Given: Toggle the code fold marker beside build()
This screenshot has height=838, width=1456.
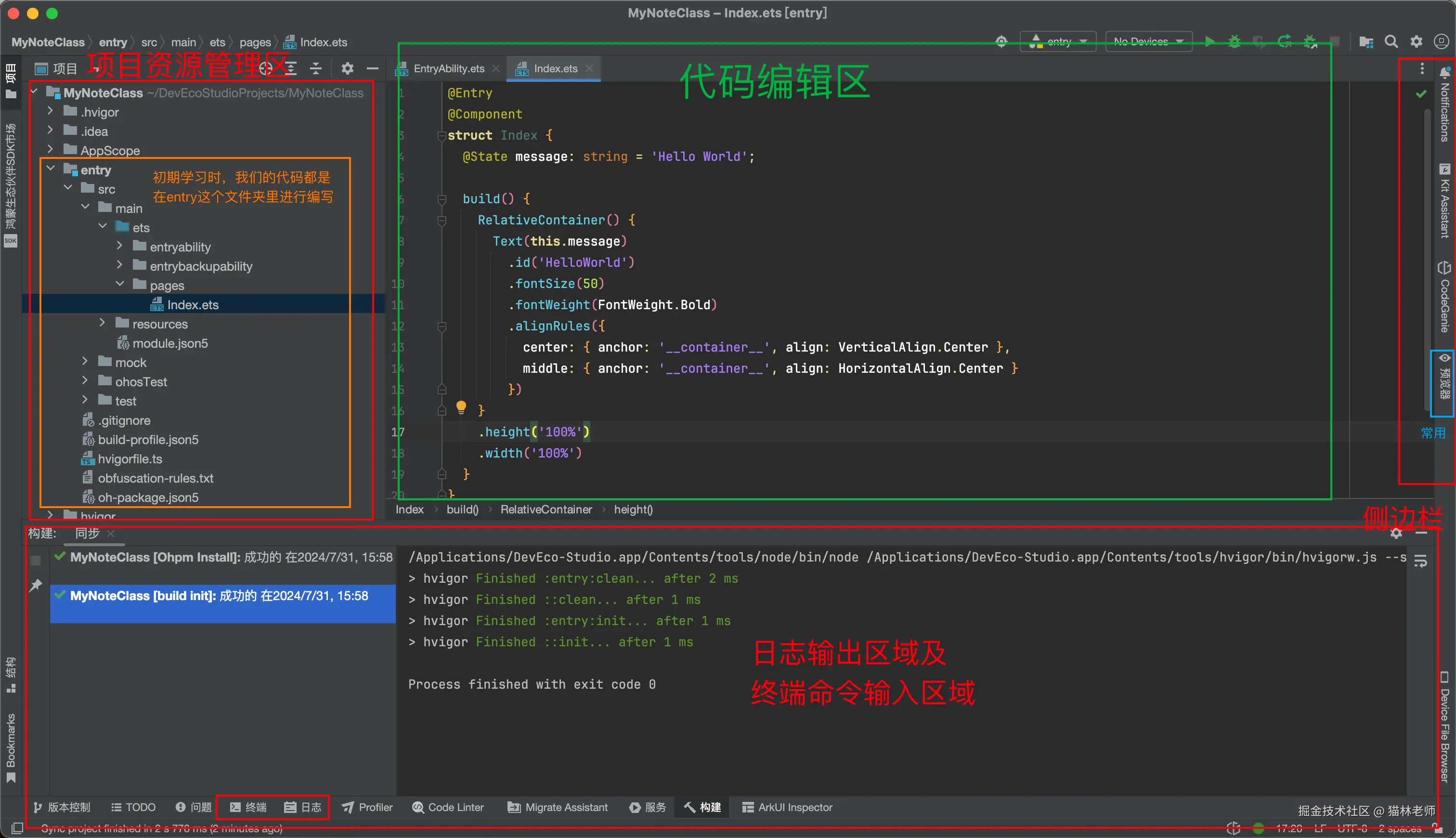Looking at the screenshot, I should pos(442,199).
